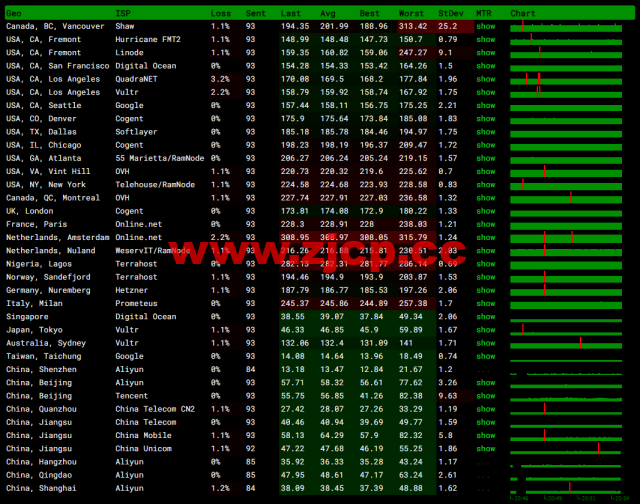Show MTR for Seattle Google row
Viewport: 640px width, 504px height.
pyautogui.click(x=486, y=106)
